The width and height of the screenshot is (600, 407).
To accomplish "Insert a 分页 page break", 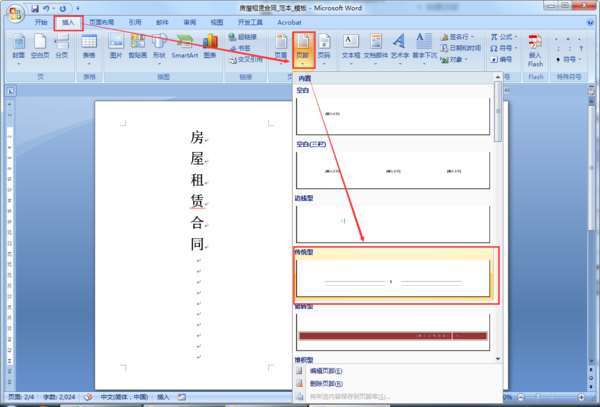I will 62,47.
